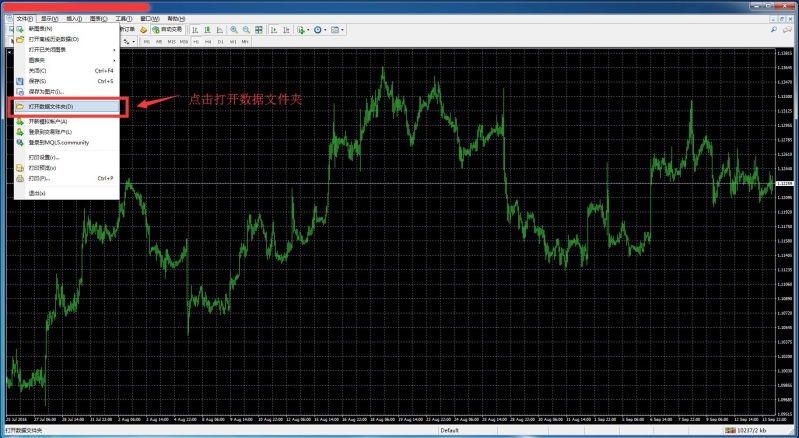Open the 工具(T) menu
799x438 pixels.
click(123, 19)
